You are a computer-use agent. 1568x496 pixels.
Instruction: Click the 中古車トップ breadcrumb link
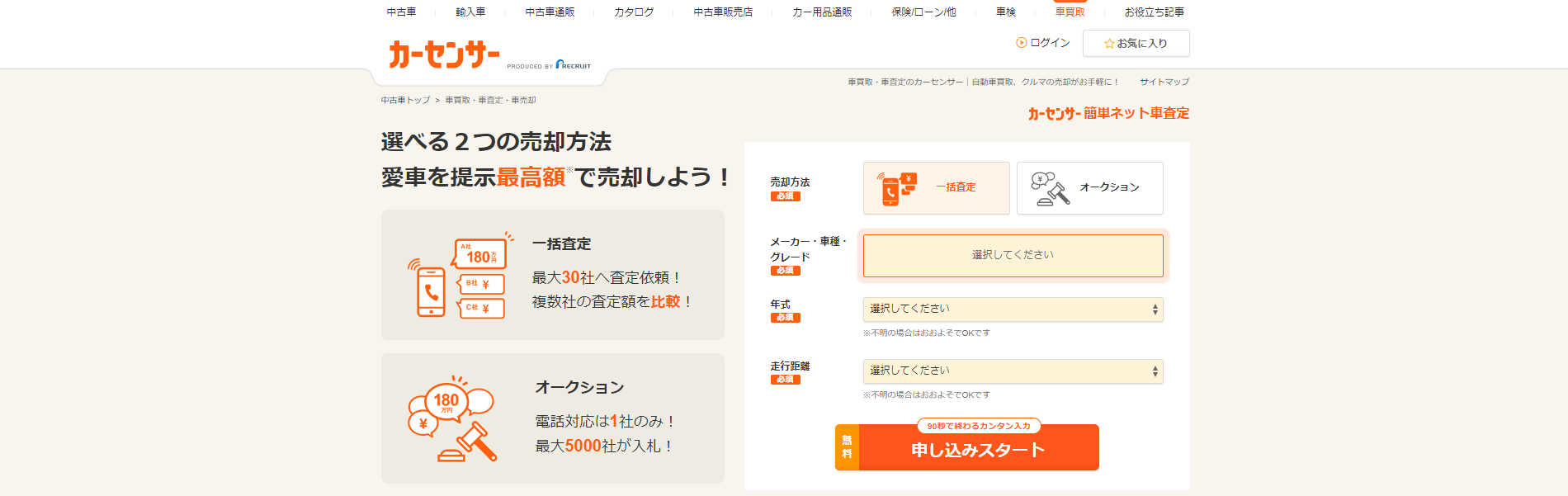405,100
